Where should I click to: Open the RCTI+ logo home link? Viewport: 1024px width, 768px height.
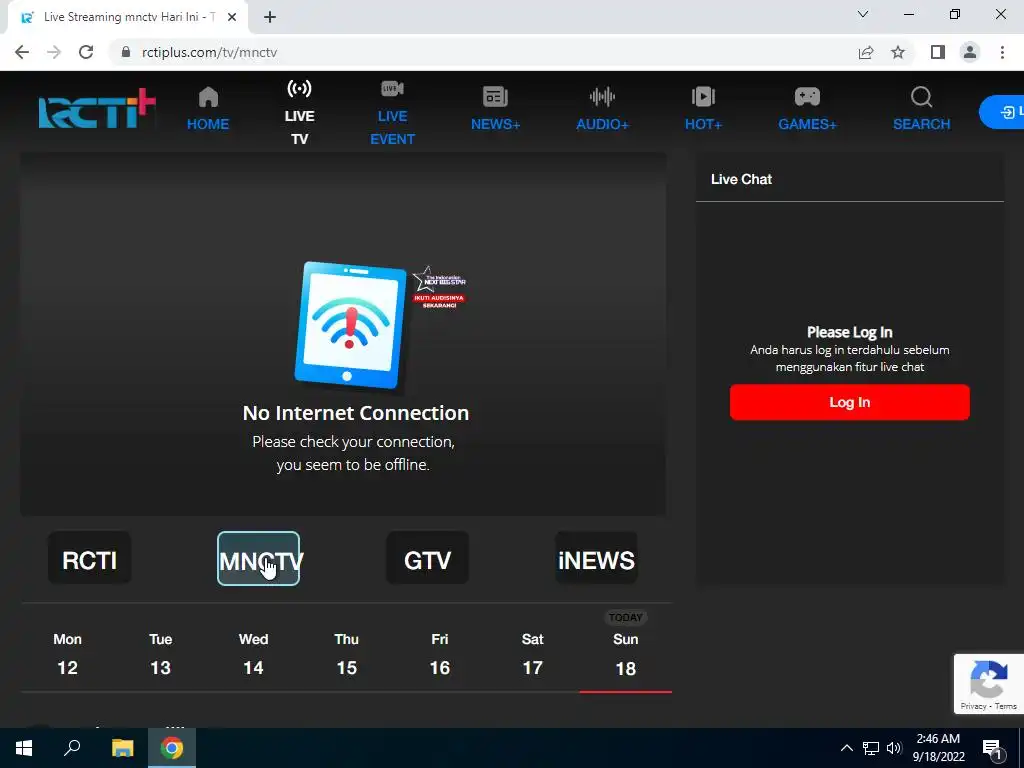(x=97, y=108)
